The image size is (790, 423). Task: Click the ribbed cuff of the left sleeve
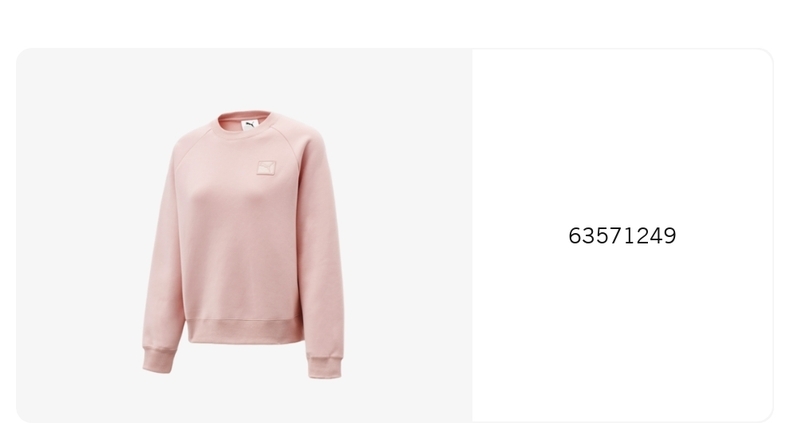(x=159, y=360)
